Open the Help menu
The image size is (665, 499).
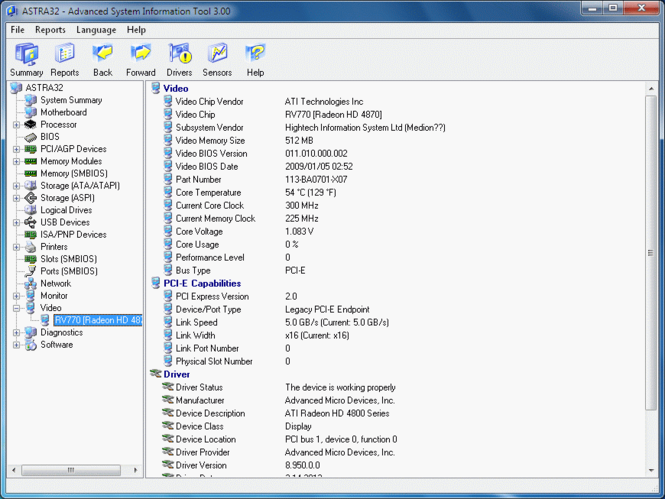click(136, 30)
